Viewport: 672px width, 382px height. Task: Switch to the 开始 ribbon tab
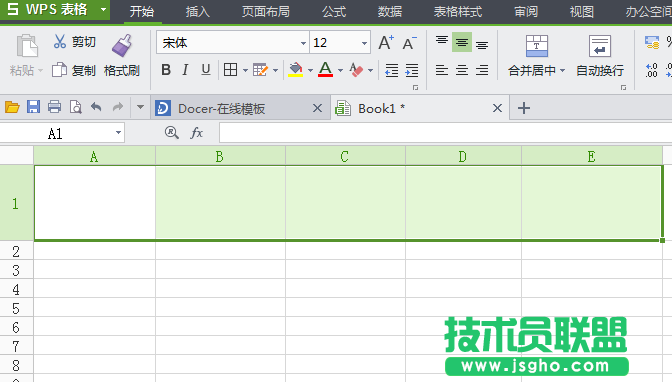142,12
